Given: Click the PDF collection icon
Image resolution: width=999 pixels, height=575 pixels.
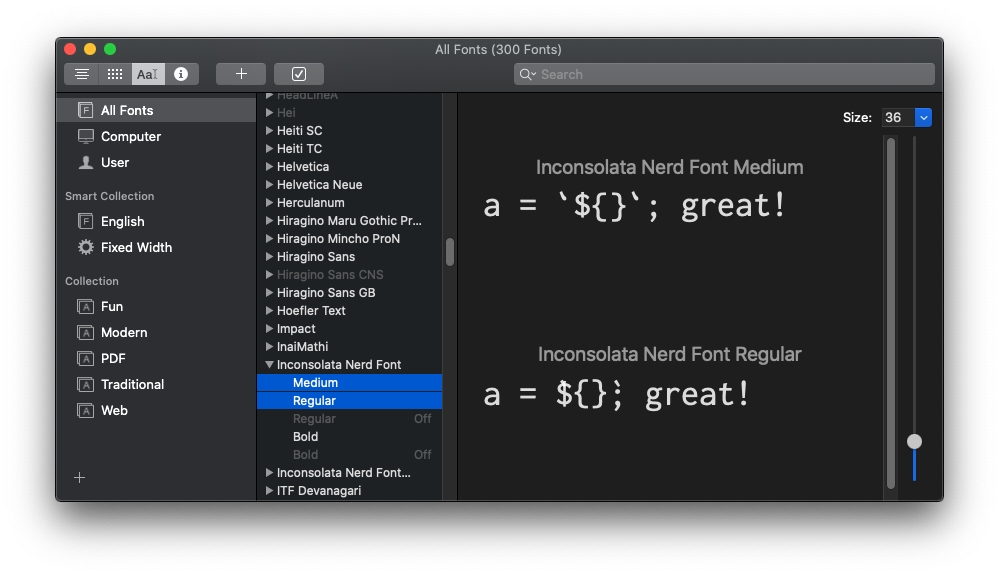Looking at the screenshot, I should coord(85,358).
